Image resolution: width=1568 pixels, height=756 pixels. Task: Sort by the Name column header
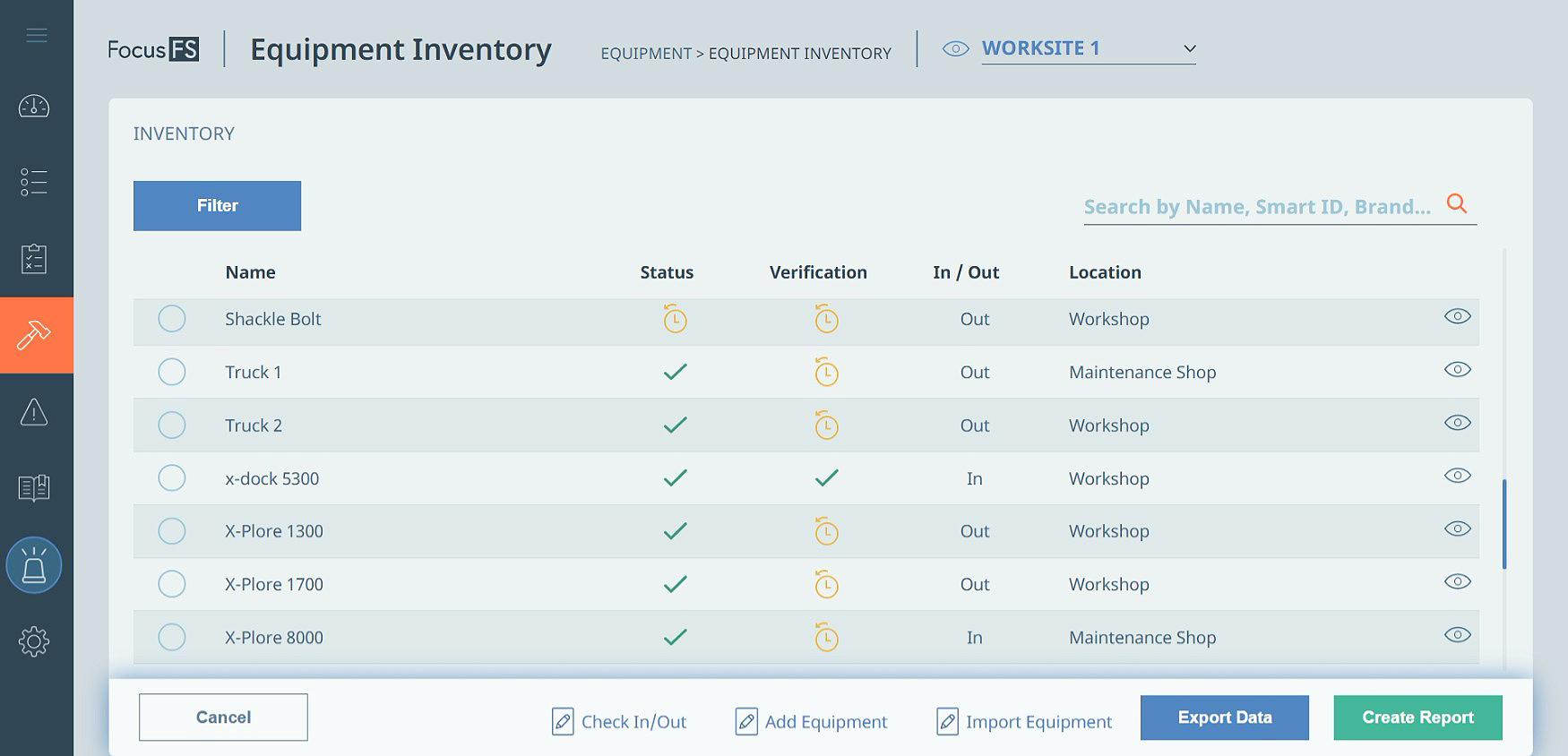pyautogui.click(x=250, y=272)
